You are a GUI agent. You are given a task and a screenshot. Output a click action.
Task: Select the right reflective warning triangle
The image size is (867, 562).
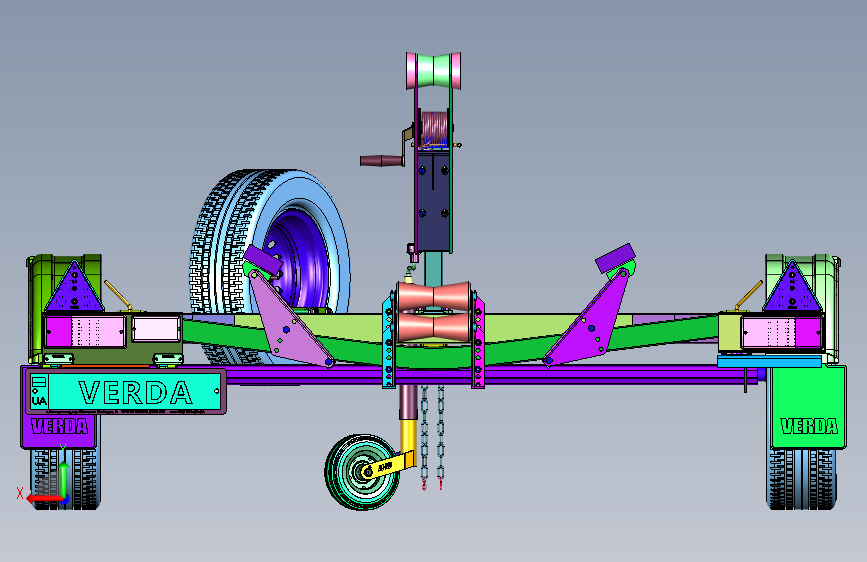(792, 287)
